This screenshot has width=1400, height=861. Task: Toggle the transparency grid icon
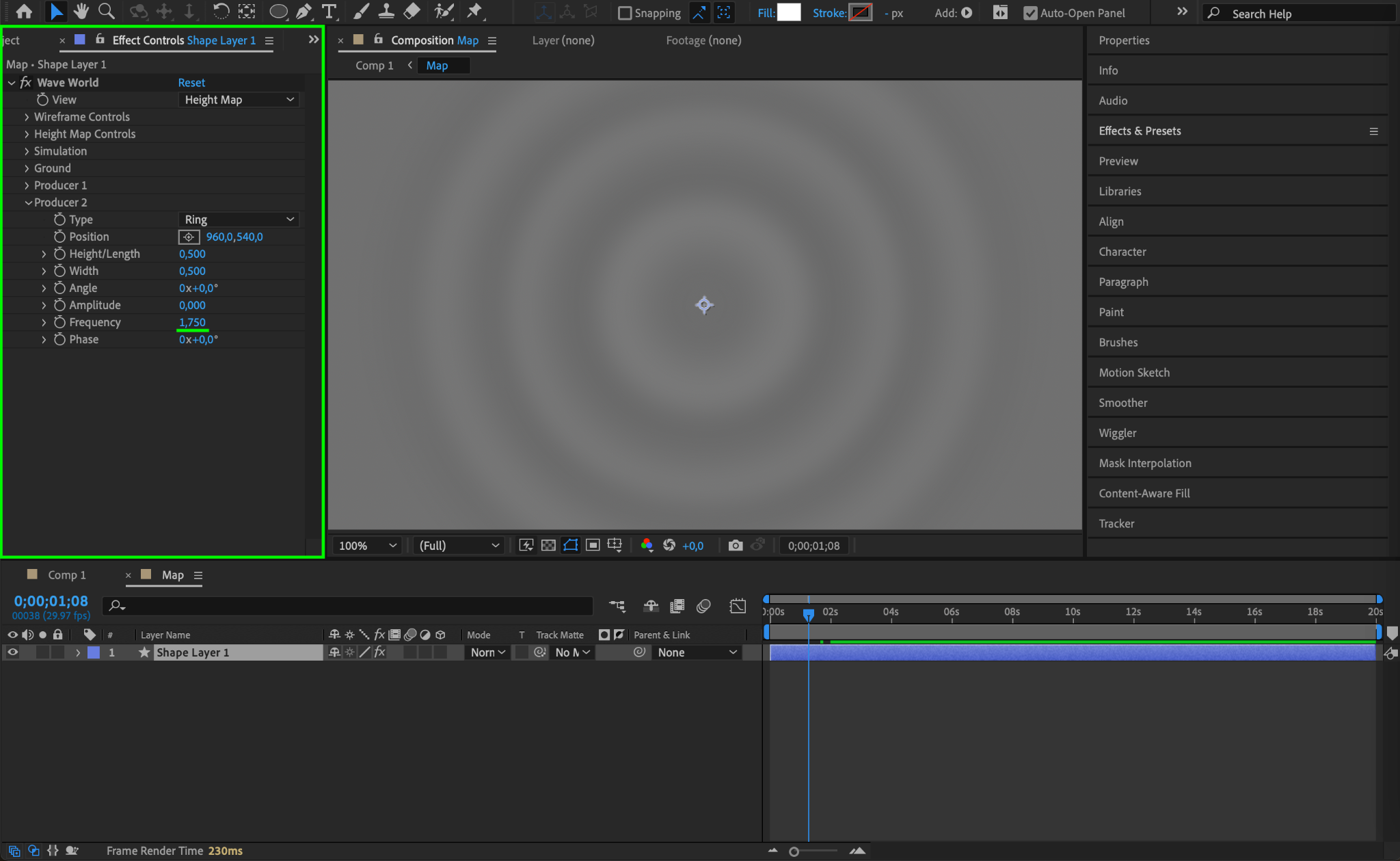548,545
